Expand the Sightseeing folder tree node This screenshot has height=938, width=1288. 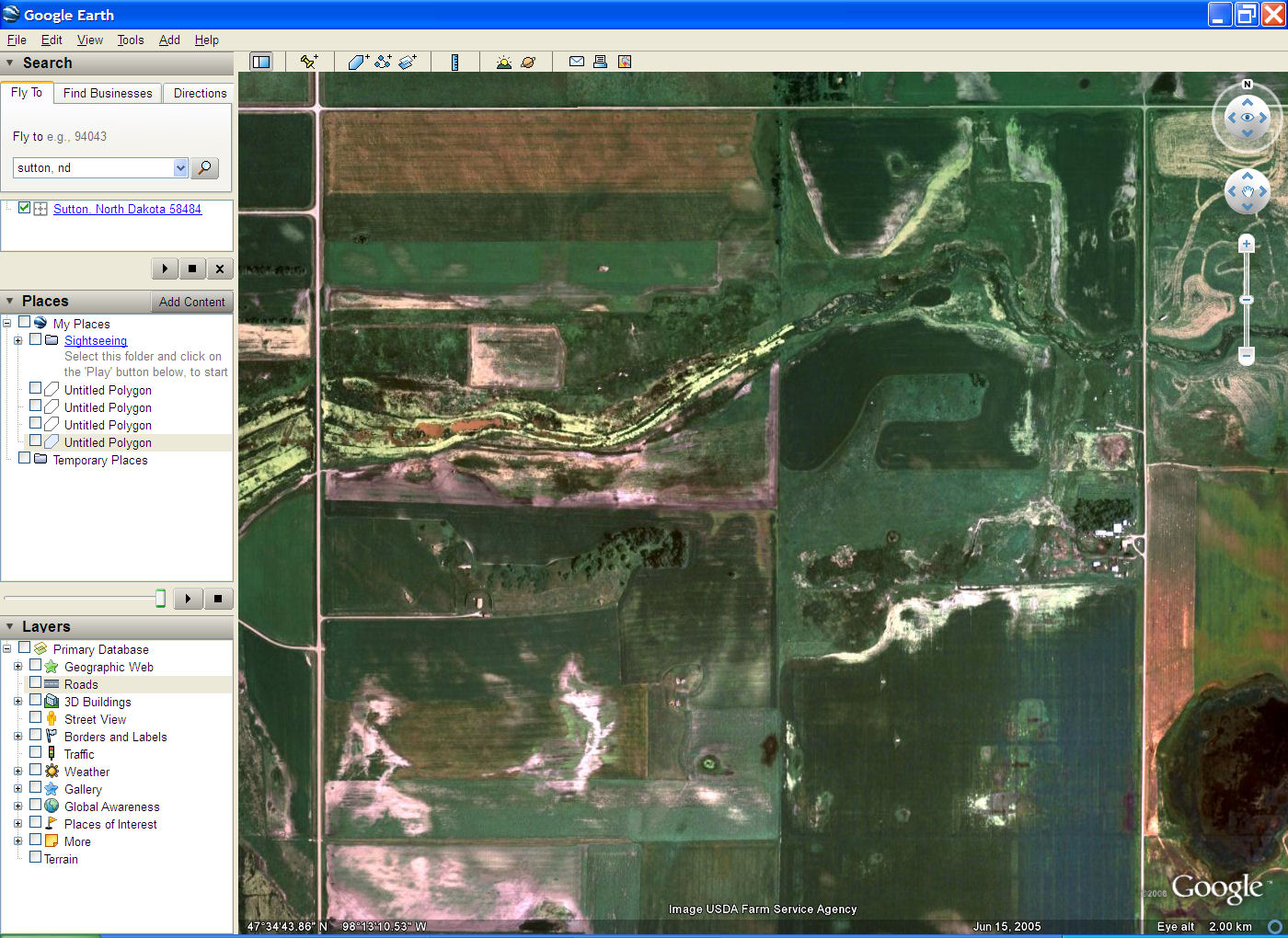pyautogui.click(x=17, y=340)
